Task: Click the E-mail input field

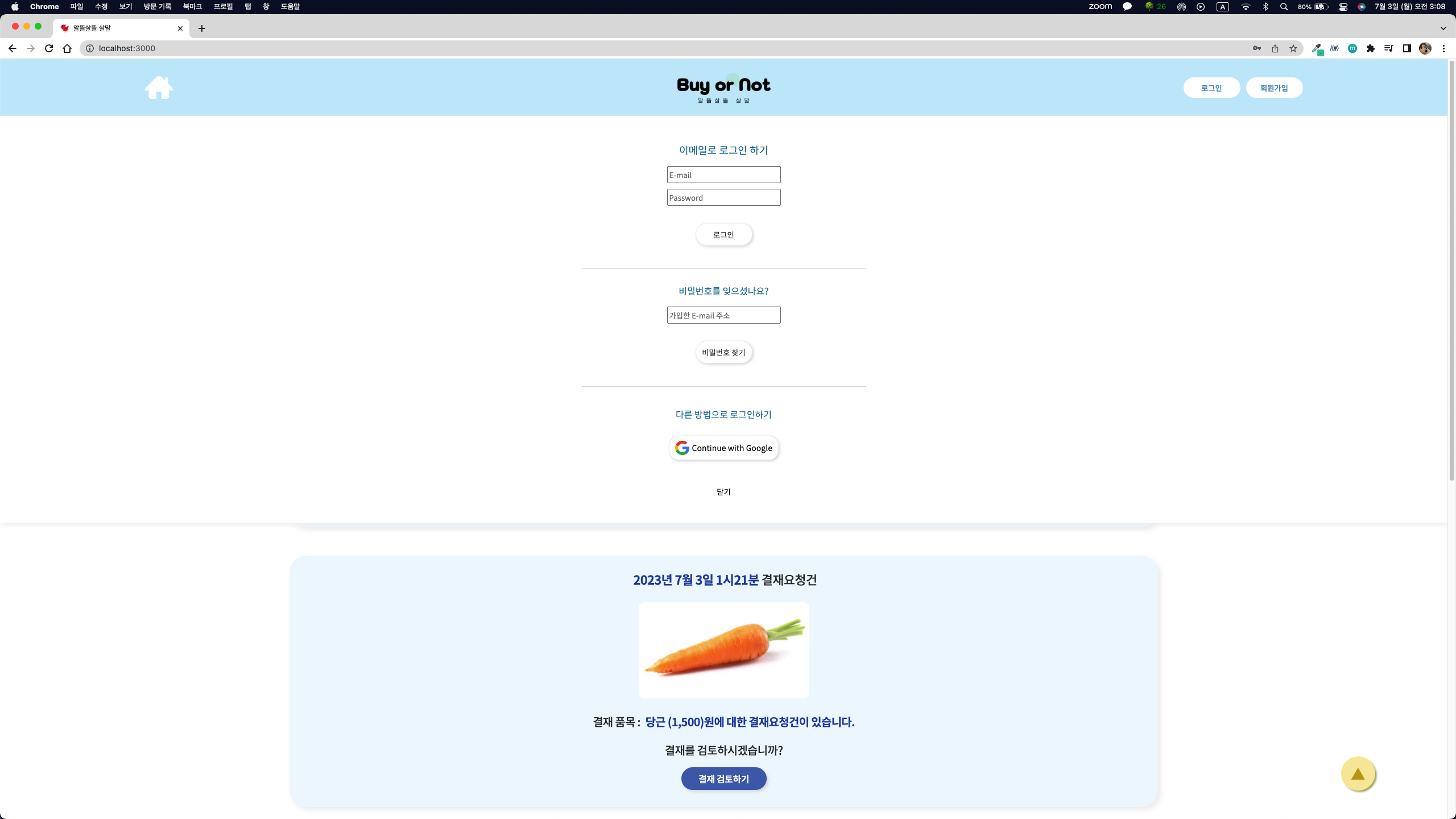Action: click(723, 175)
